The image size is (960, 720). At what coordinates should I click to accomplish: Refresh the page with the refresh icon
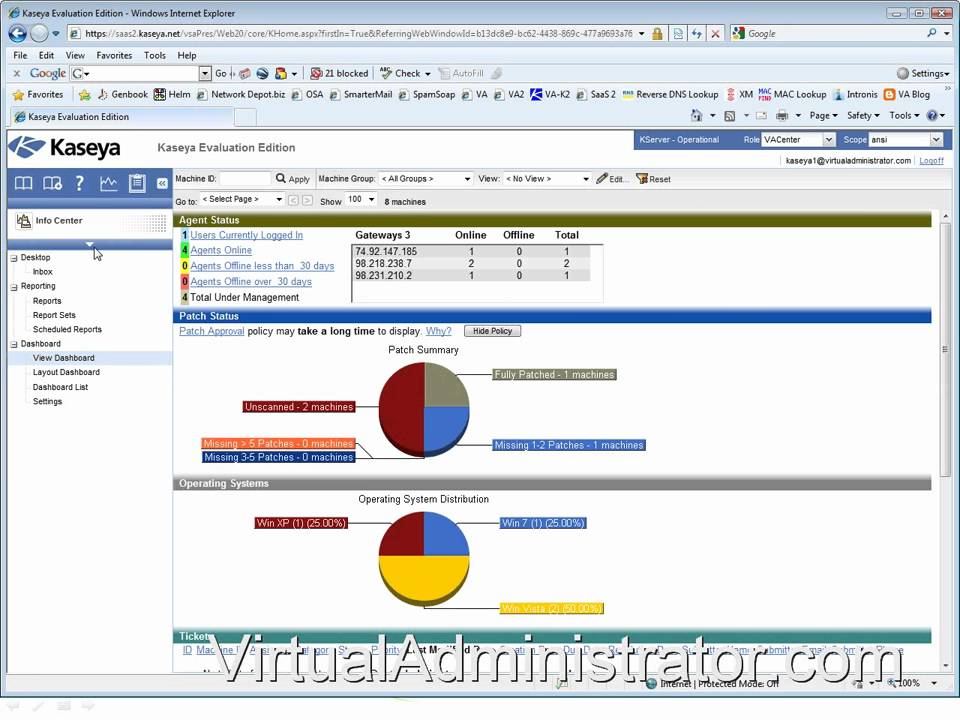click(697, 34)
